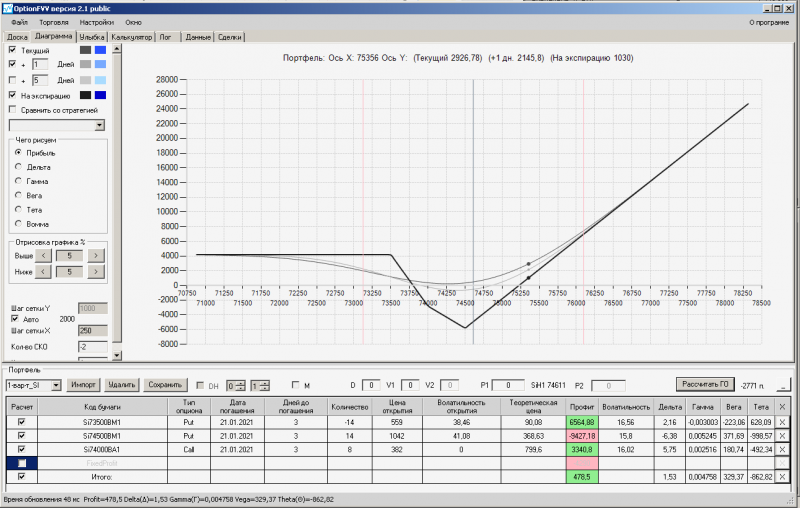Image resolution: width=800 pixels, height=508 pixels.
Task: Click the D value input field
Action: [x=371, y=385]
